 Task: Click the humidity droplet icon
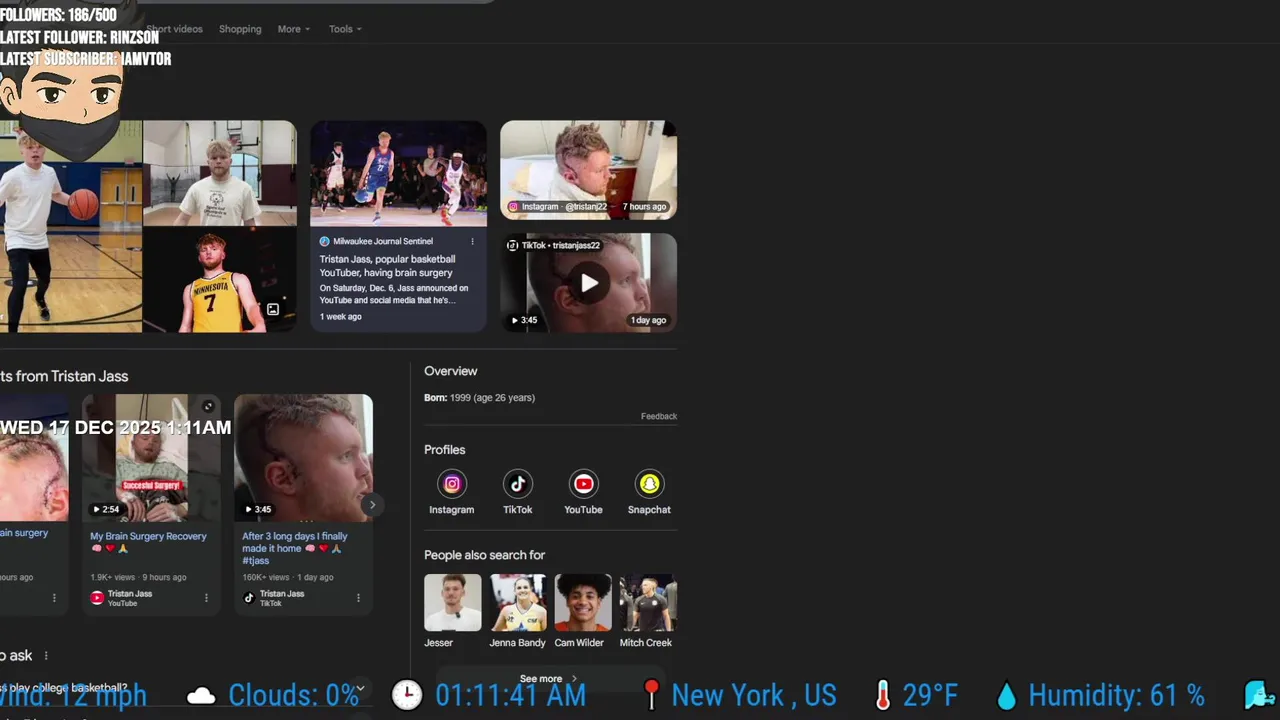click(1007, 696)
